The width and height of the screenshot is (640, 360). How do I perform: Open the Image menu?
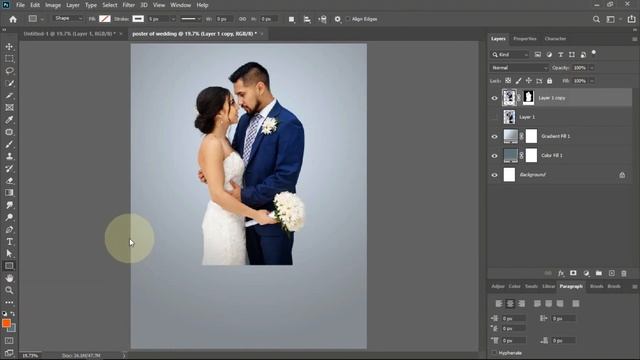click(x=53, y=5)
